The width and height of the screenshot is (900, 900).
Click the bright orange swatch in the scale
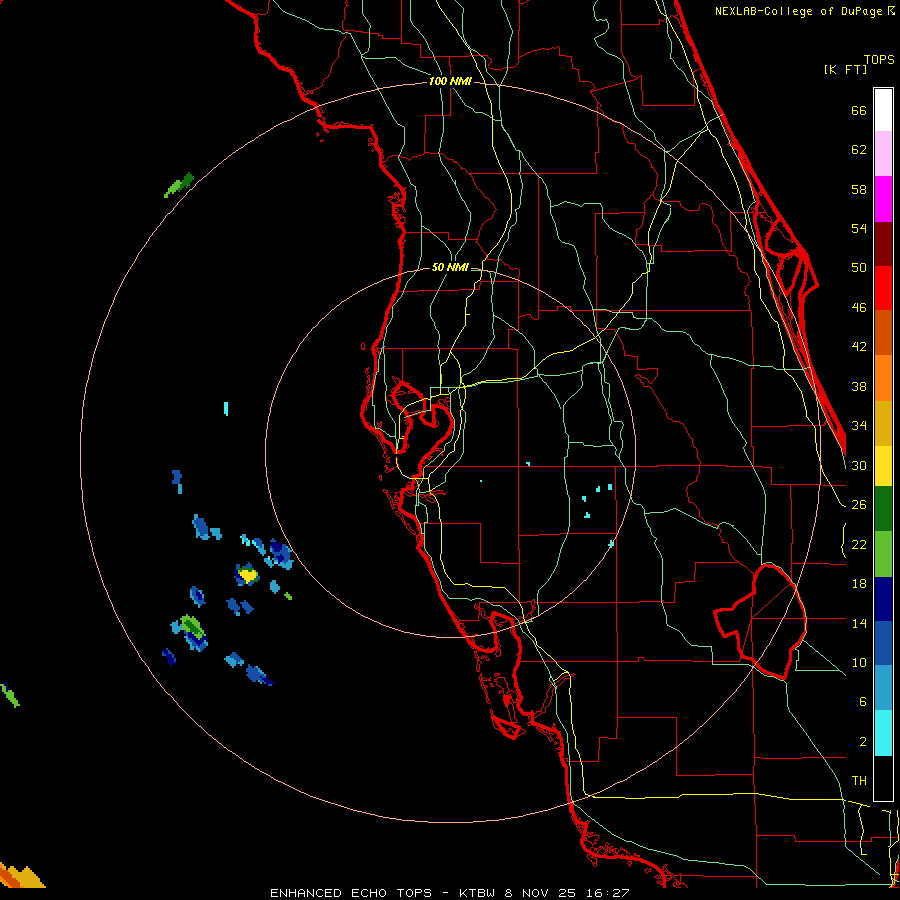click(883, 378)
